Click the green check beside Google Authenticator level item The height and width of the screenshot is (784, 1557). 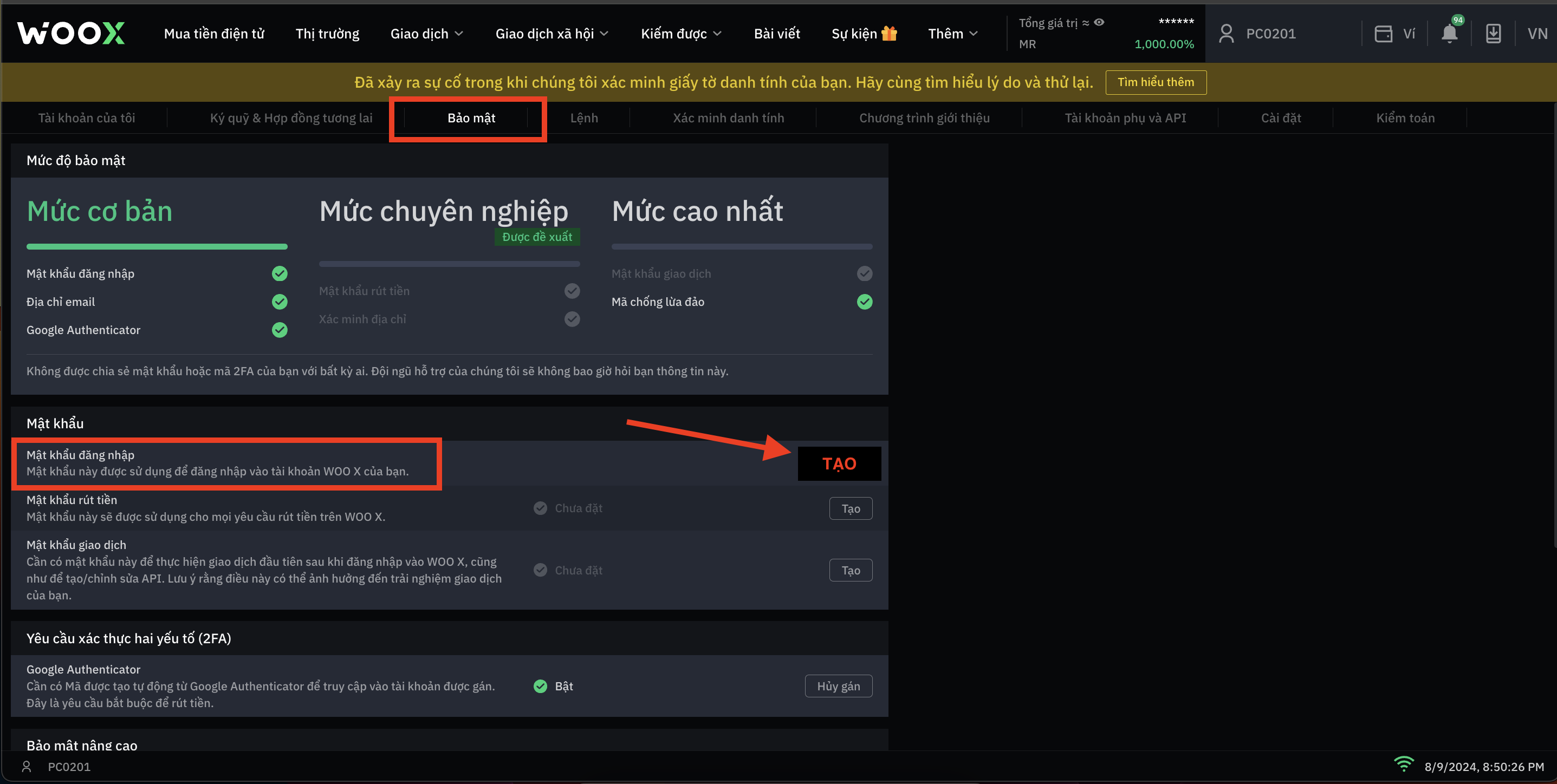[x=279, y=330]
